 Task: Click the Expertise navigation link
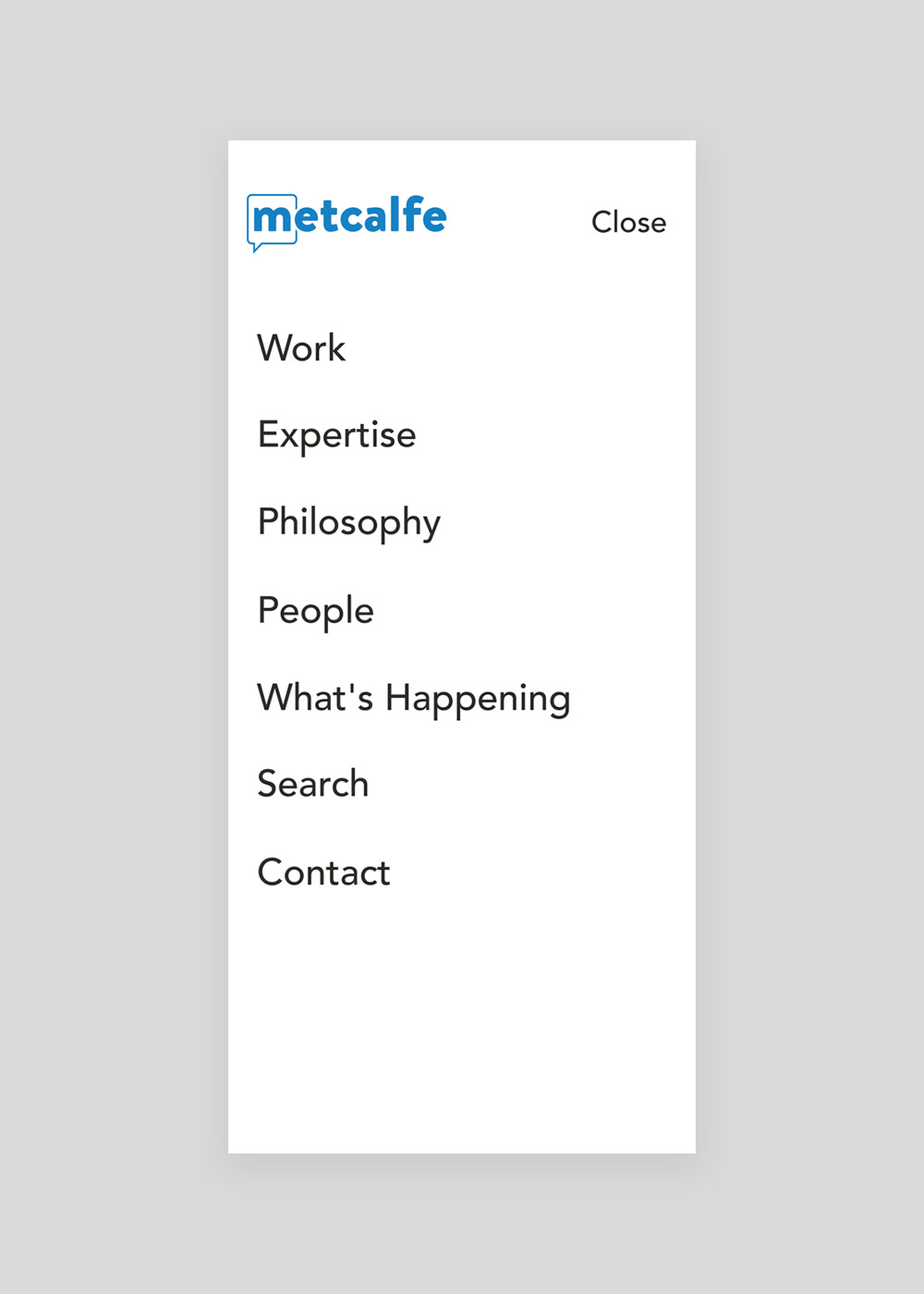tap(337, 435)
